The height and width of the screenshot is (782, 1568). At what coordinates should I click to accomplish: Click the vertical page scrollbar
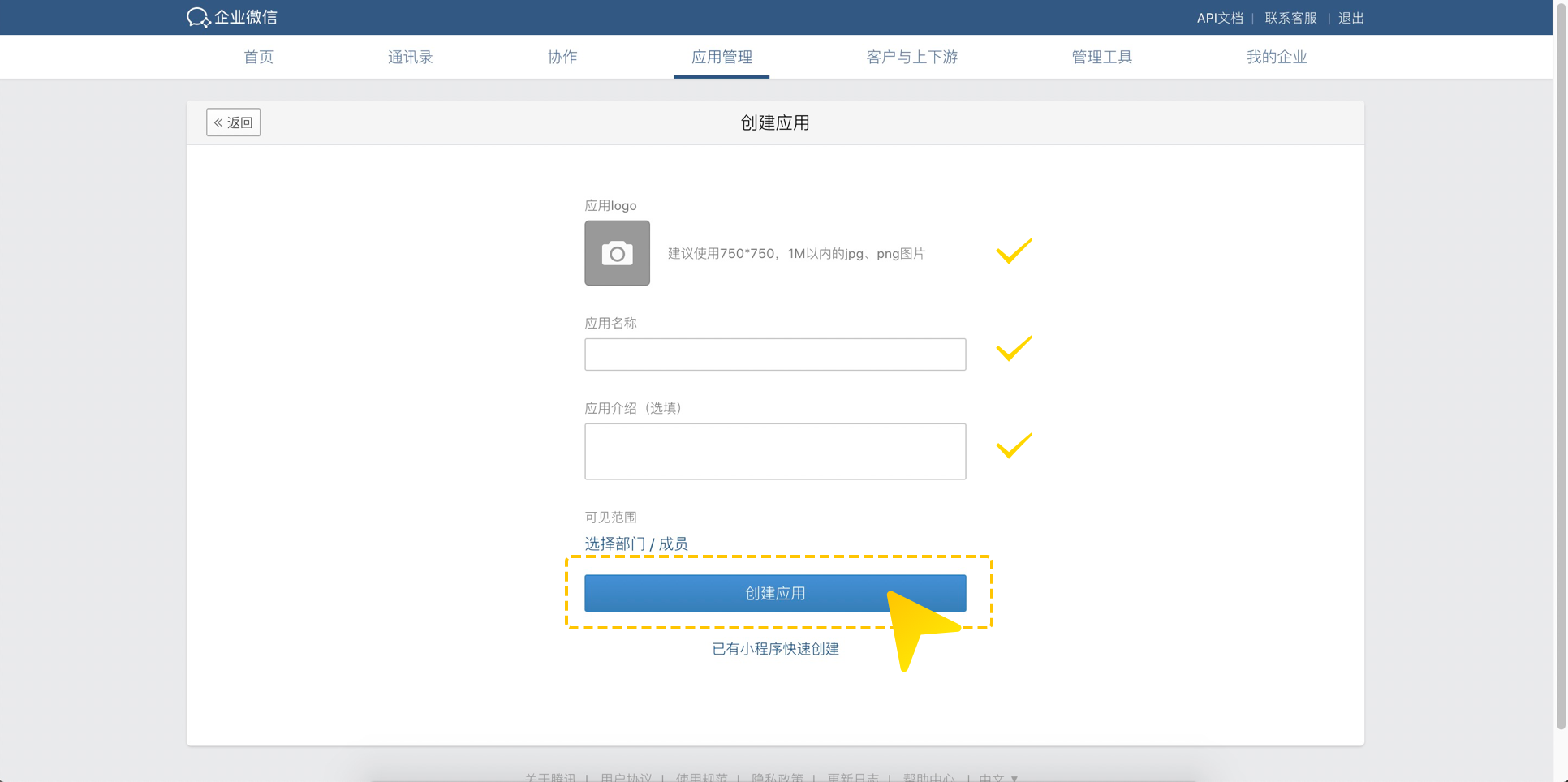tap(1560, 365)
